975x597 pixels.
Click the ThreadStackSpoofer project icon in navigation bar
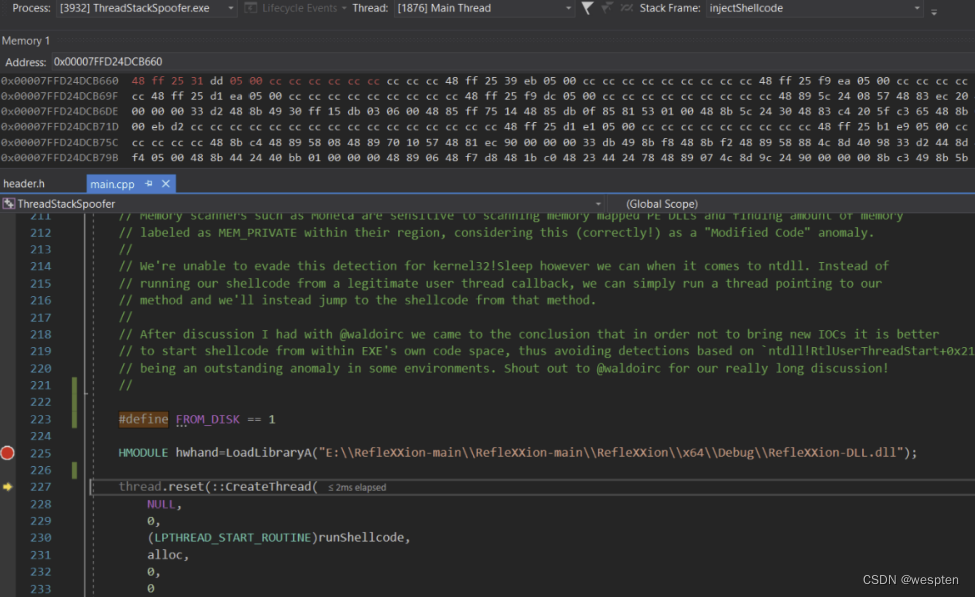(9, 203)
